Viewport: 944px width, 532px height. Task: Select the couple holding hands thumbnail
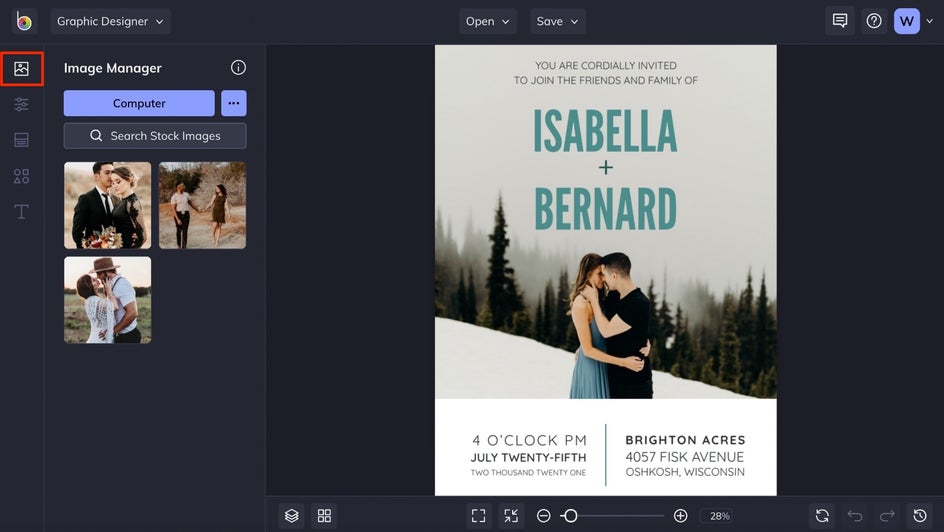point(202,205)
